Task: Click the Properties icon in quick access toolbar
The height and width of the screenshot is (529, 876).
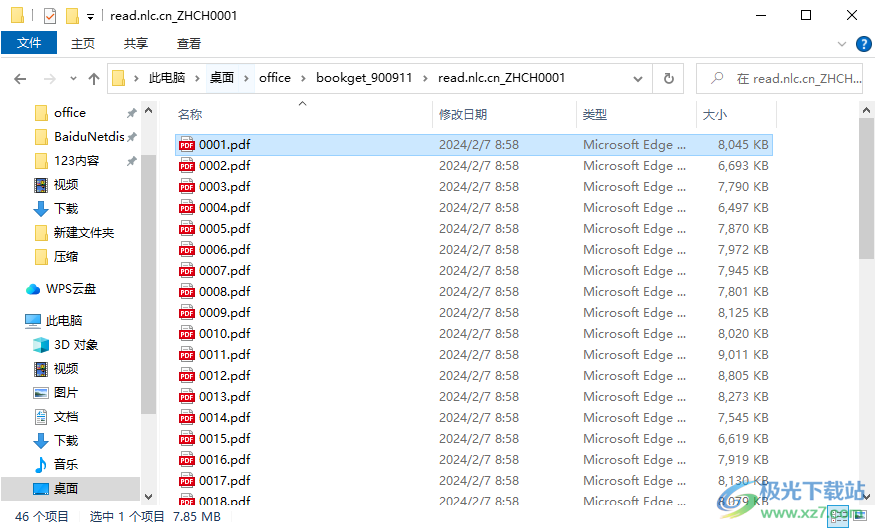Action: click(50, 16)
